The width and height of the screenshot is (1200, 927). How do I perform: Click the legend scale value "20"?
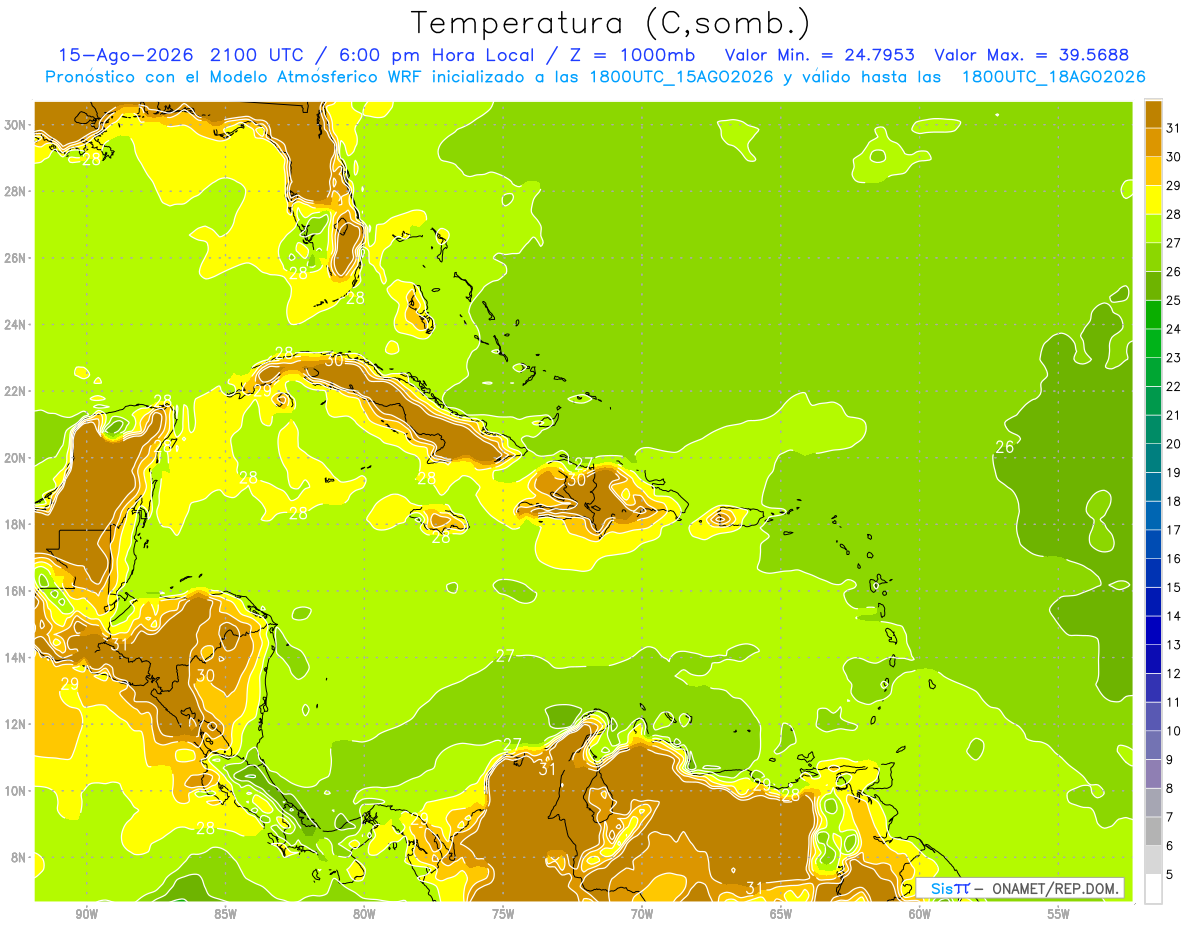pos(1174,443)
